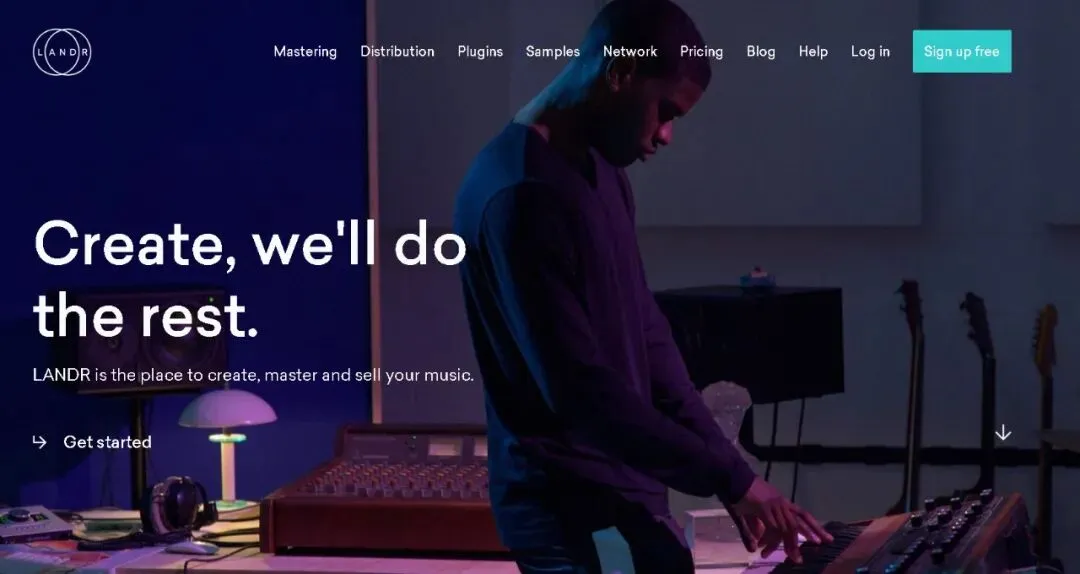1080x574 pixels.
Task: Click the Log in link
Action: coord(870,52)
